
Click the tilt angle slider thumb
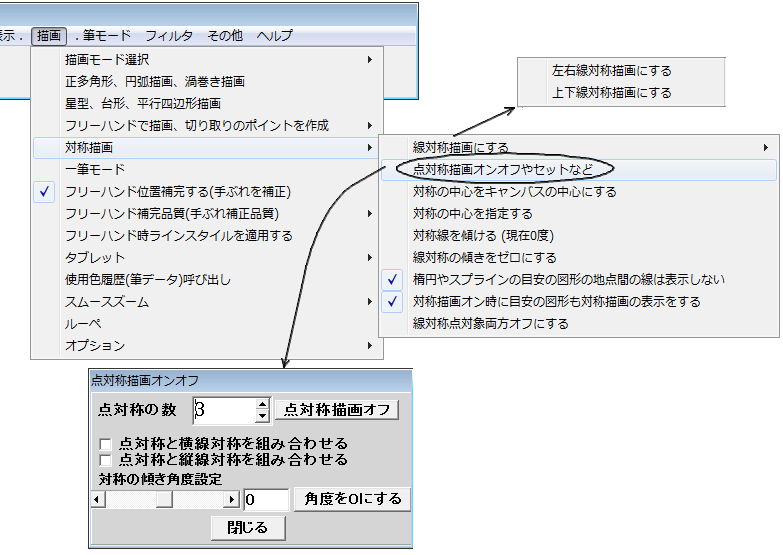coord(164,499)
